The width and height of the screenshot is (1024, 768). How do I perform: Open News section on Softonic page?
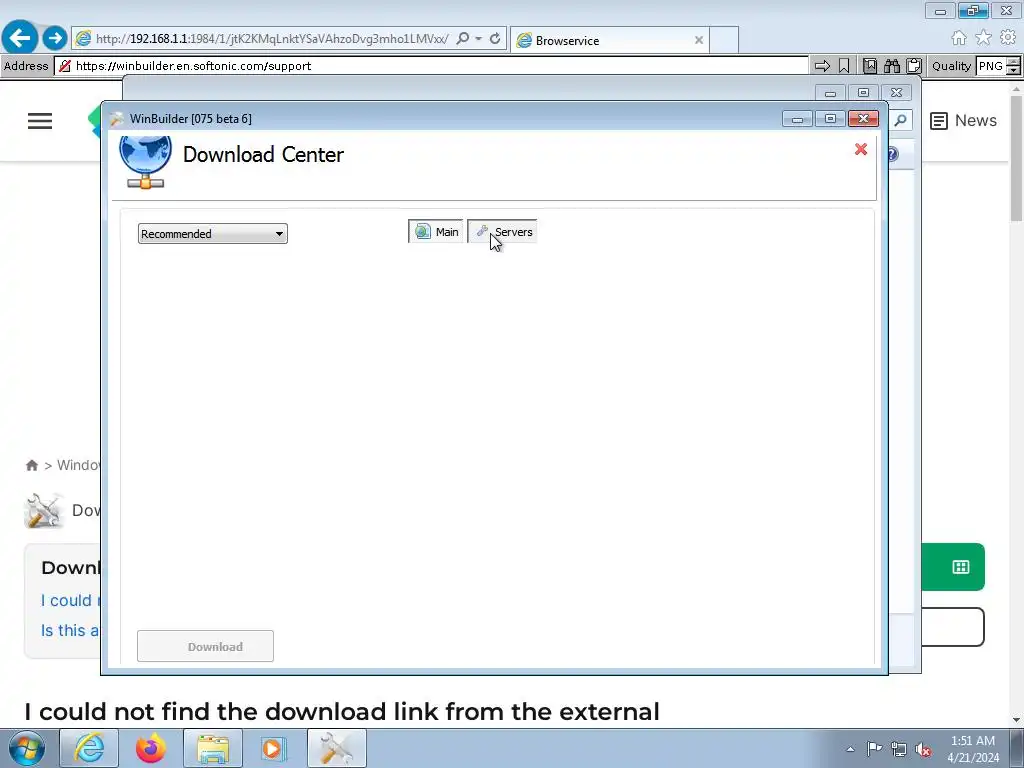click(x=963, y=121)
